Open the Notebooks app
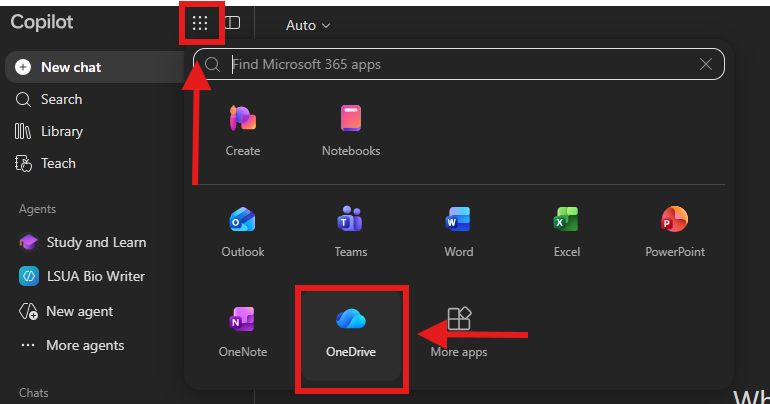 [x=351, y=131]
